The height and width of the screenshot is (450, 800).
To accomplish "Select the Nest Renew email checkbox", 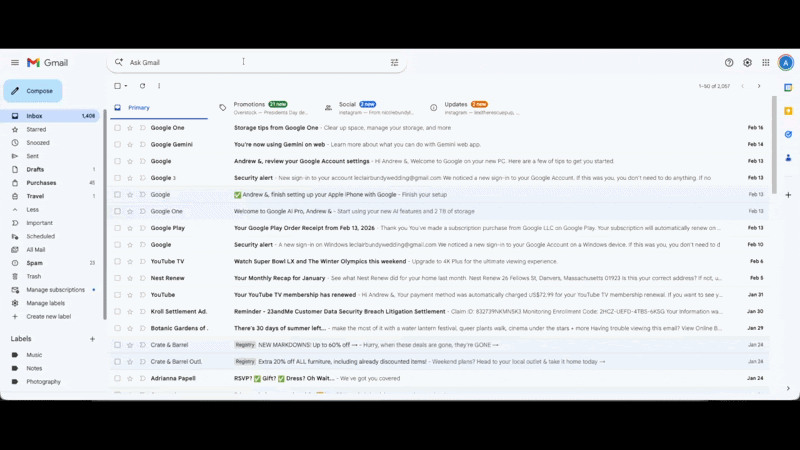I will pyautogui.click(x=117, y=279).
